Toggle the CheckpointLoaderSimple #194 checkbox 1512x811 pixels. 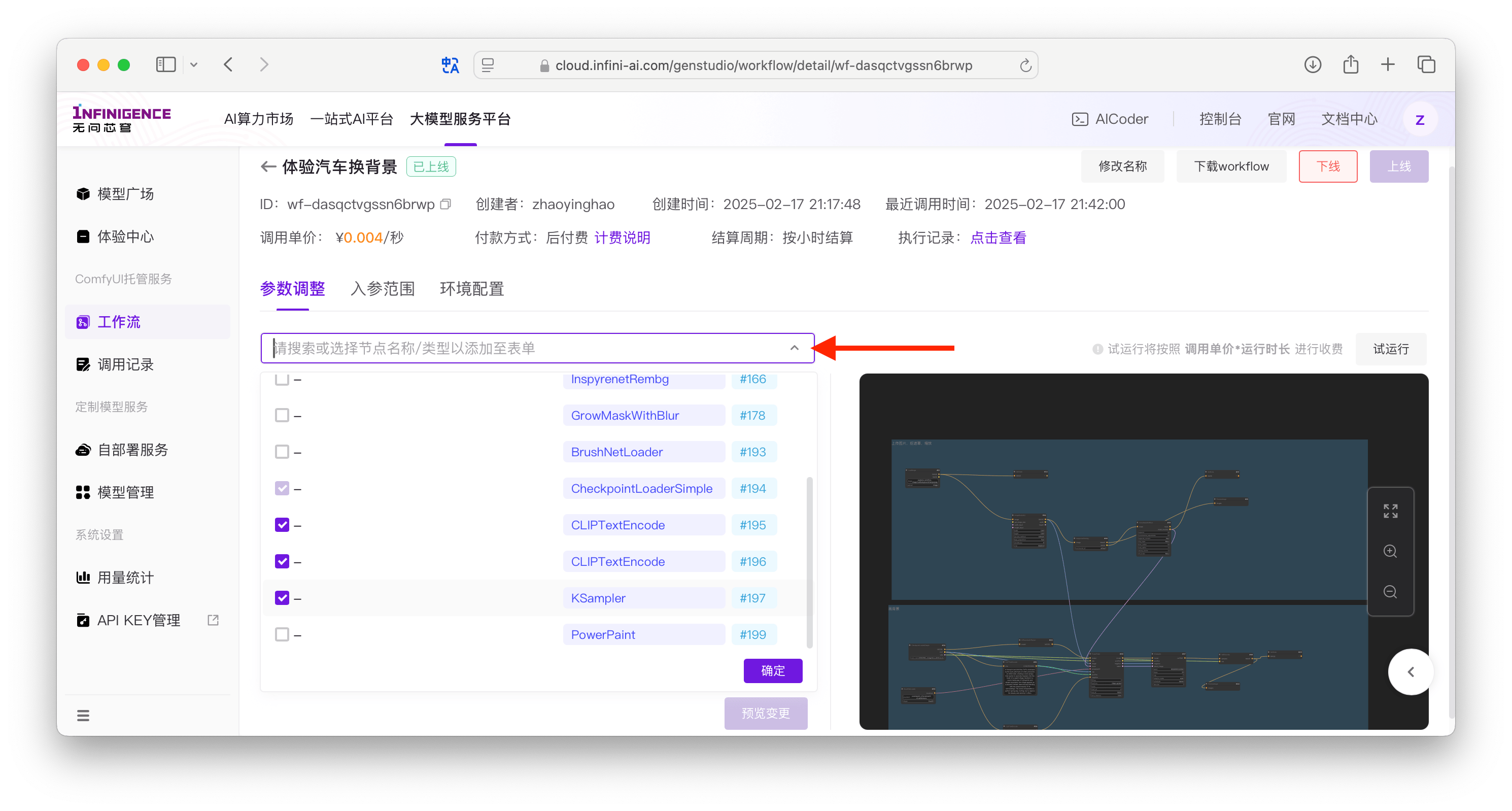(x=282, y=488)
